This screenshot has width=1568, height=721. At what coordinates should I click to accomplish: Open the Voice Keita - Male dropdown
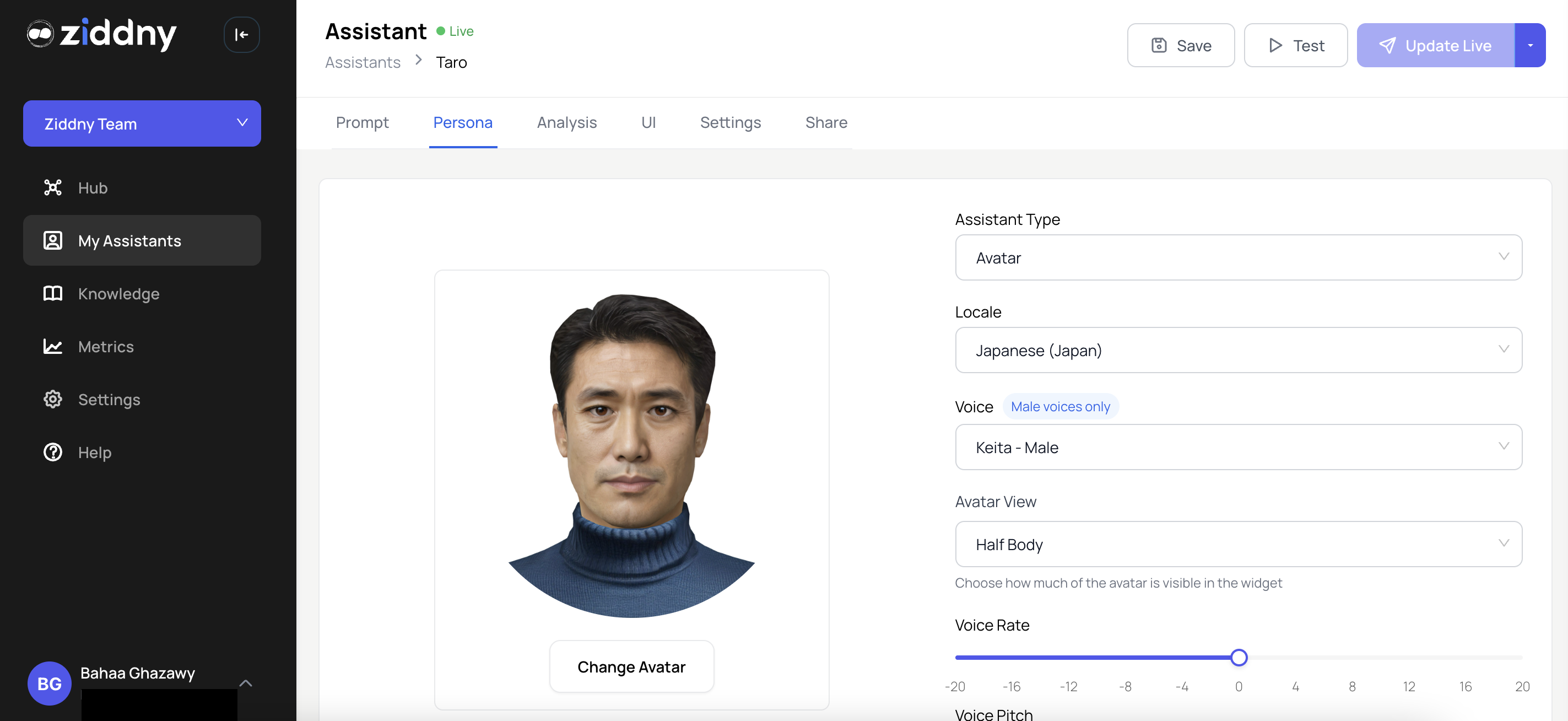pyautogui.click(x=1238, y=448)
